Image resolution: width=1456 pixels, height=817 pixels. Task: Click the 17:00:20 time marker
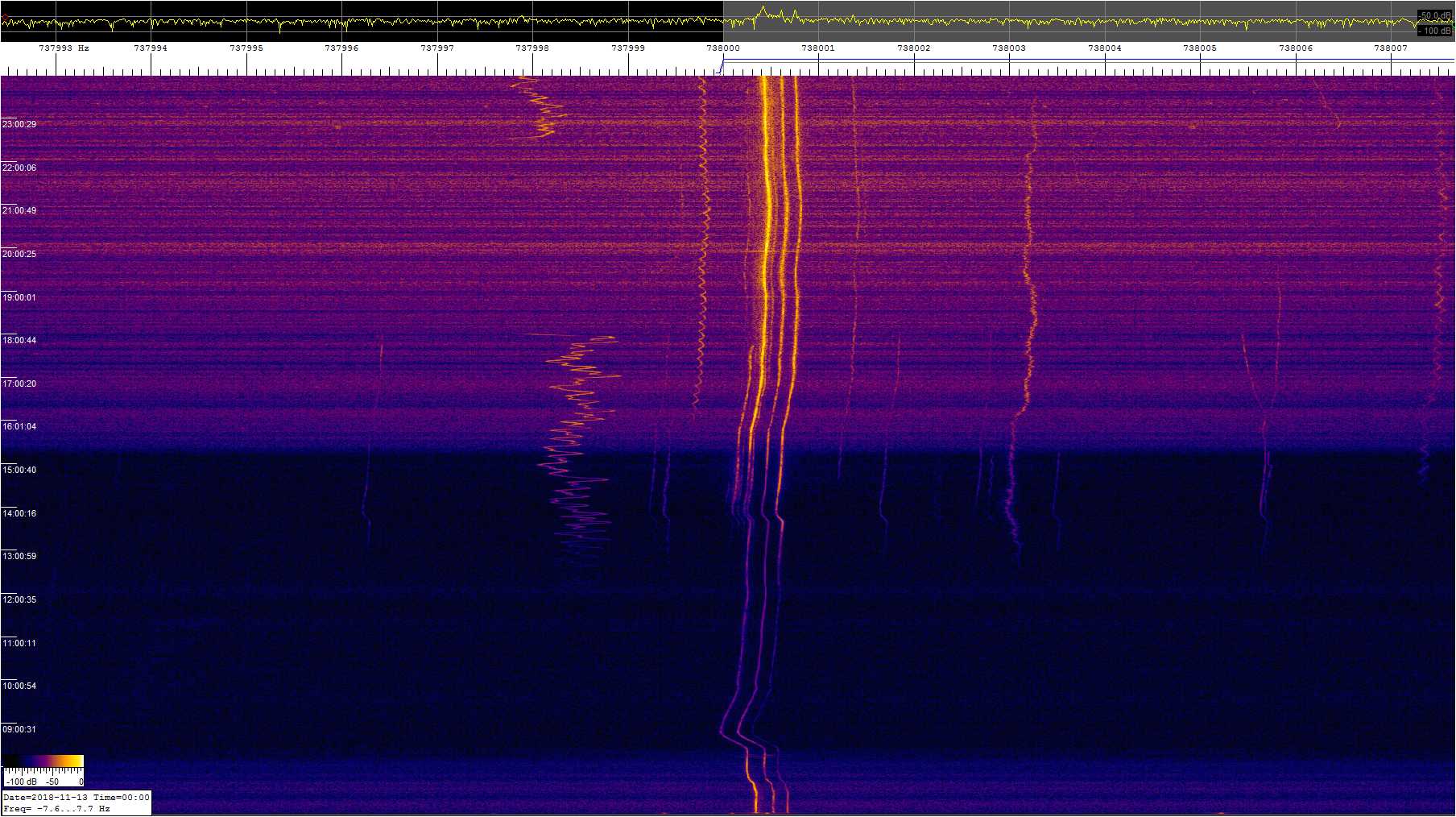point(19,384)
